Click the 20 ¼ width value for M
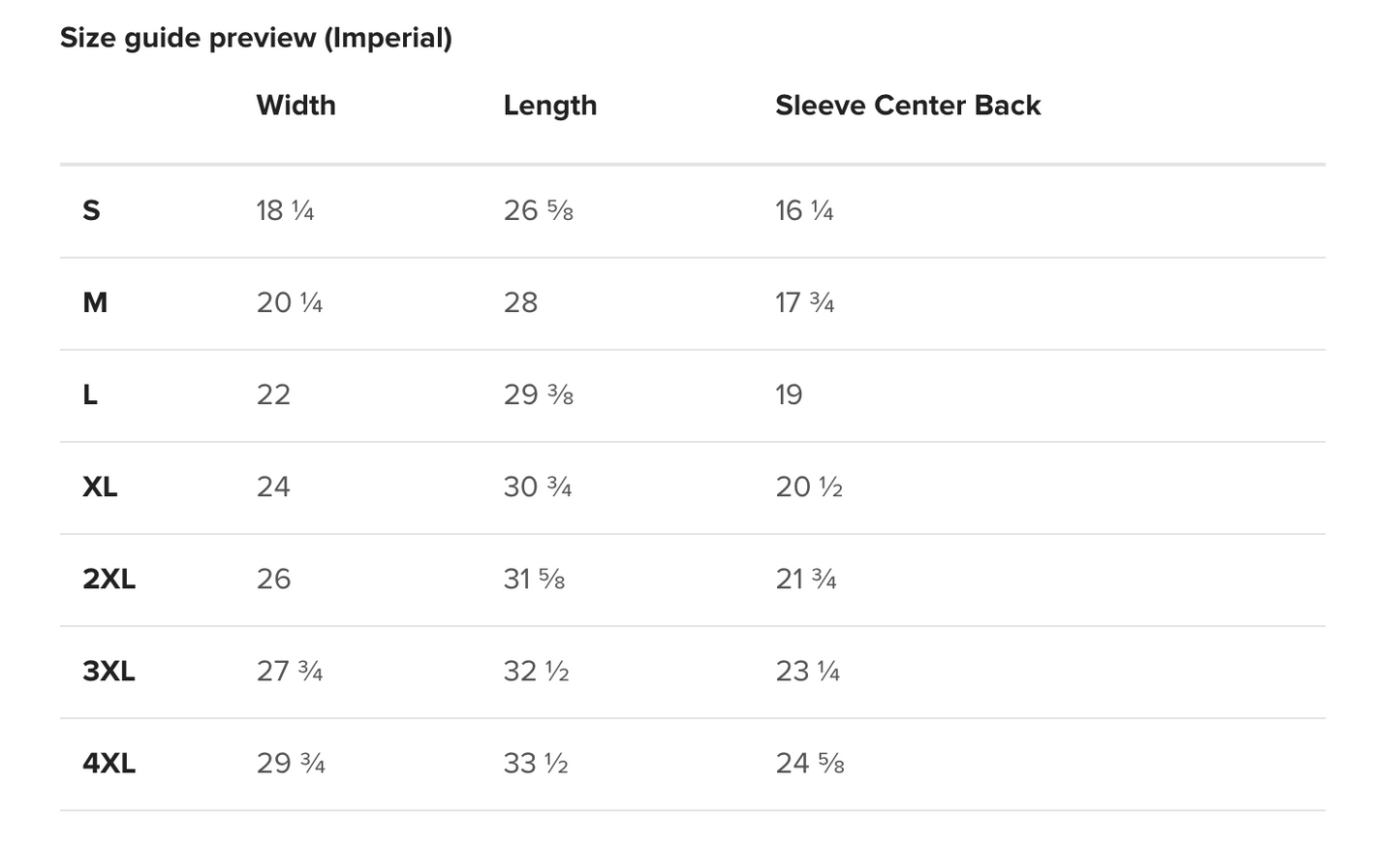1400x848 pixels. 289,302
